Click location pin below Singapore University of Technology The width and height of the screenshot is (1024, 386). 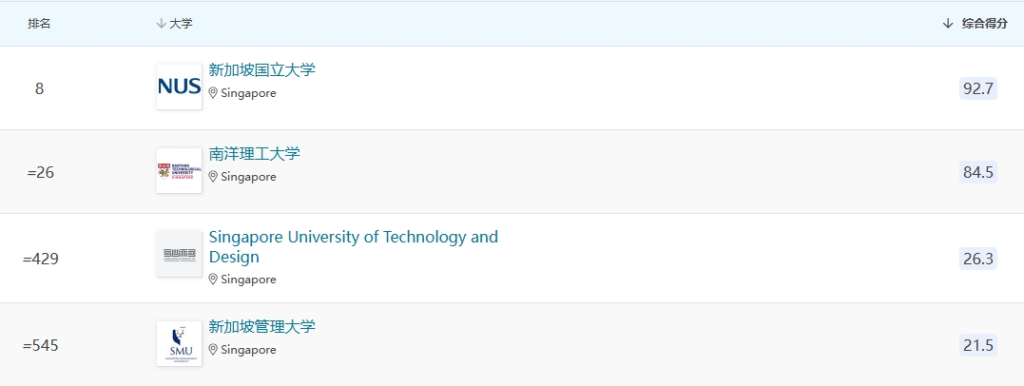coord(213,279)
